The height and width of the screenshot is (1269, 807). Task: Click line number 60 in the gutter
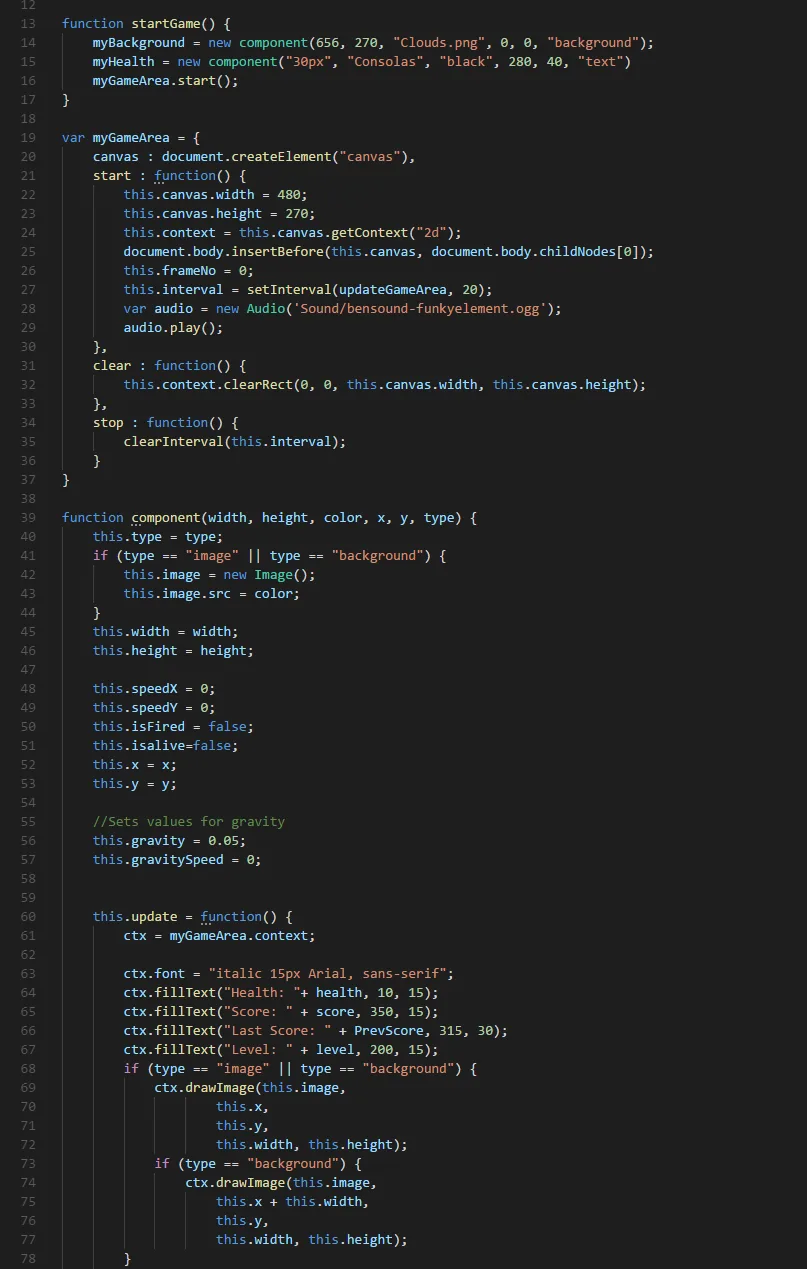(x=27, y=916)
